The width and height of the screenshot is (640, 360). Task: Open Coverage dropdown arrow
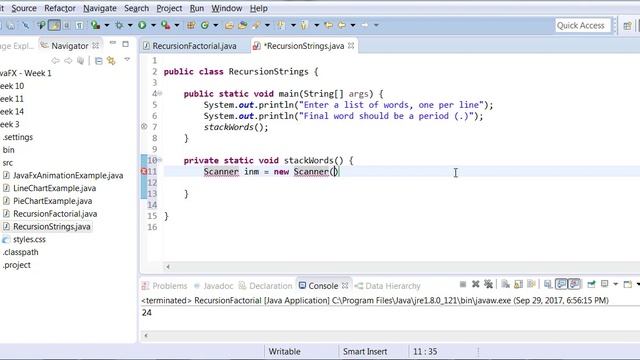(107, 26)
